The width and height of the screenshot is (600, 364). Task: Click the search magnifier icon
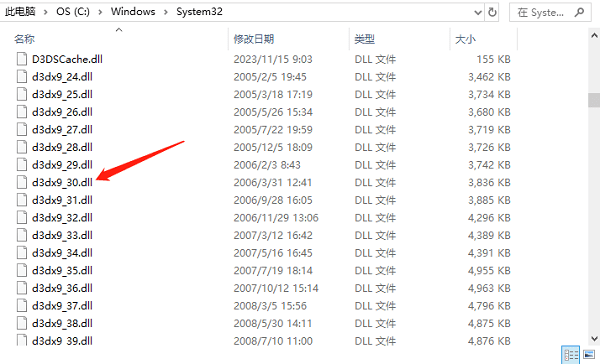click(x=579, y=13)
